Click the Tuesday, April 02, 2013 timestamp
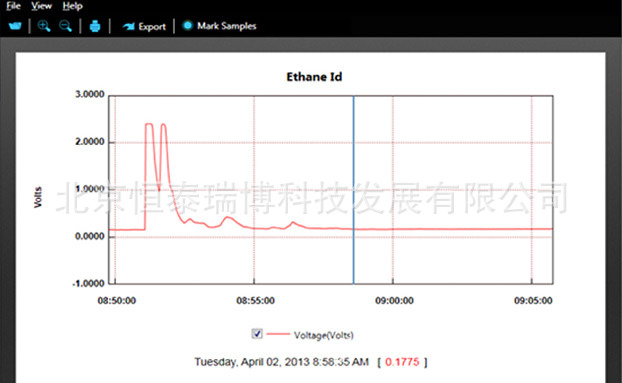 281,362
